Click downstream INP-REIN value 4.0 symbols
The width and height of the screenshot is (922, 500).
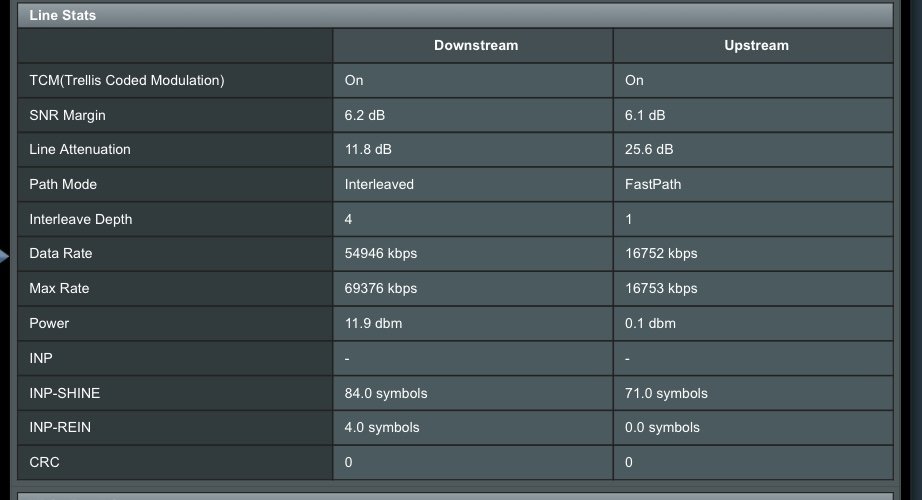pos(382,428)
